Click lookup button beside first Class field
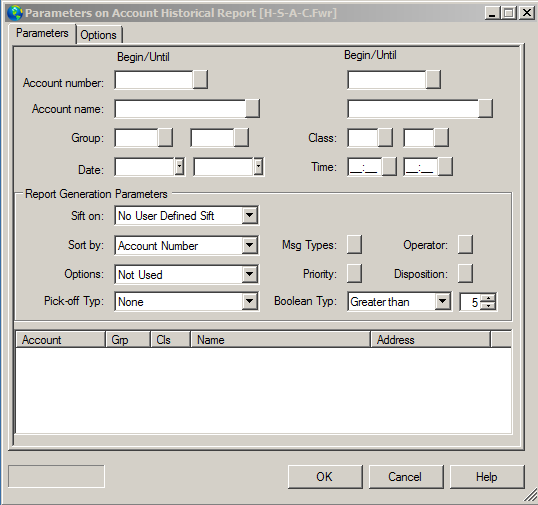This screenshot has width=538, height=505. (x=385, y=138)
